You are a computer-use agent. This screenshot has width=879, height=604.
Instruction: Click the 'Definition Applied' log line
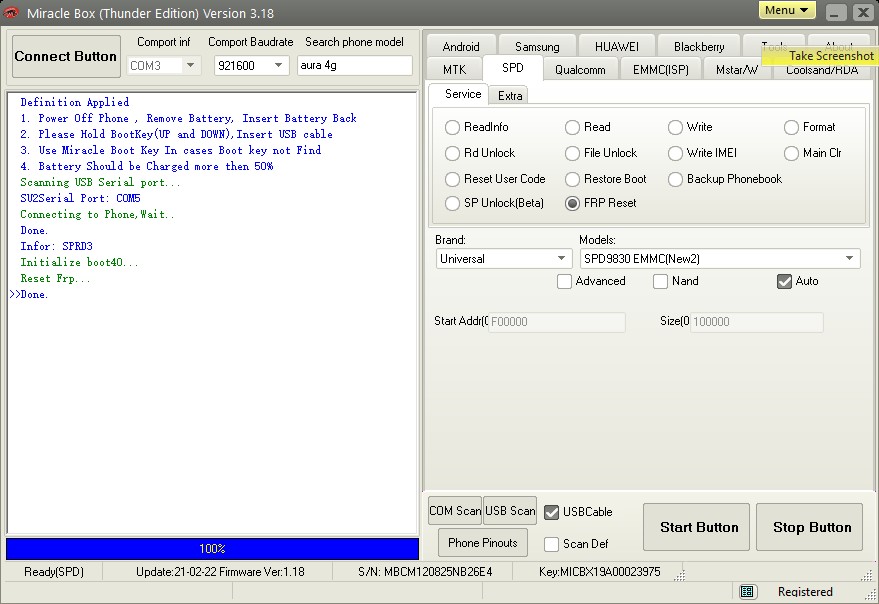pyautogui.click(x=75, y=102)
